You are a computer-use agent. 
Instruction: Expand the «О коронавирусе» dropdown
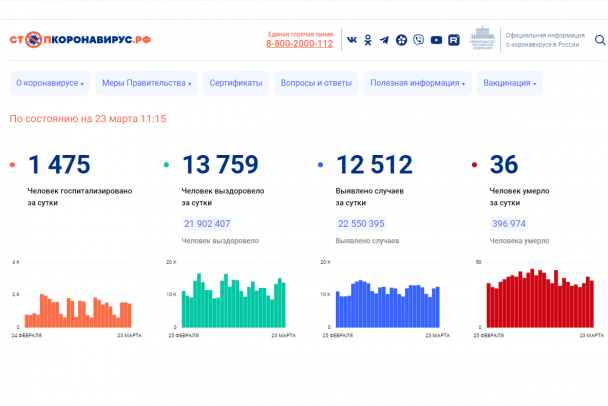[x=50, y=83]
